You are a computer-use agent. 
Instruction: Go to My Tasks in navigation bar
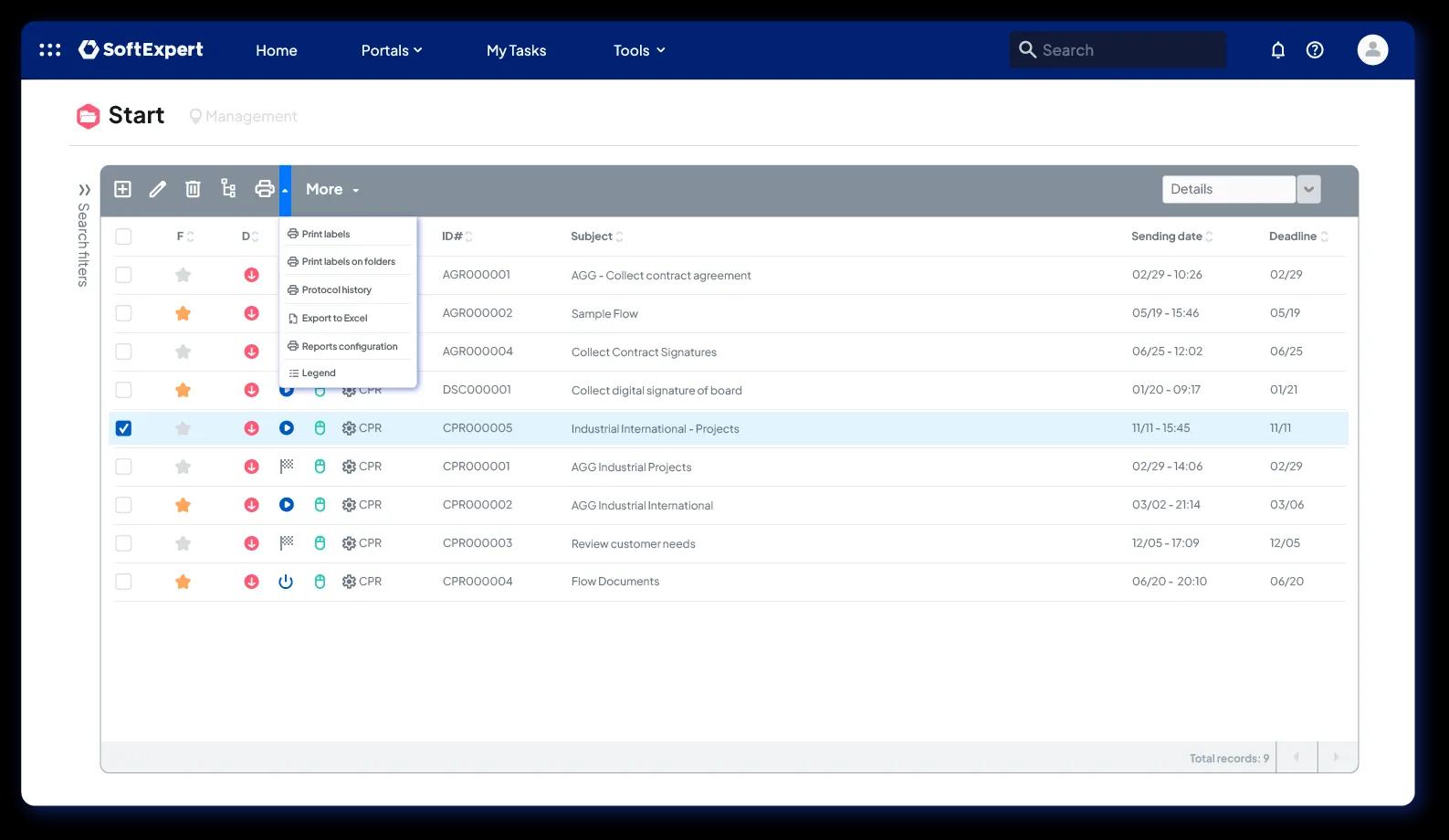click(516, 50)
